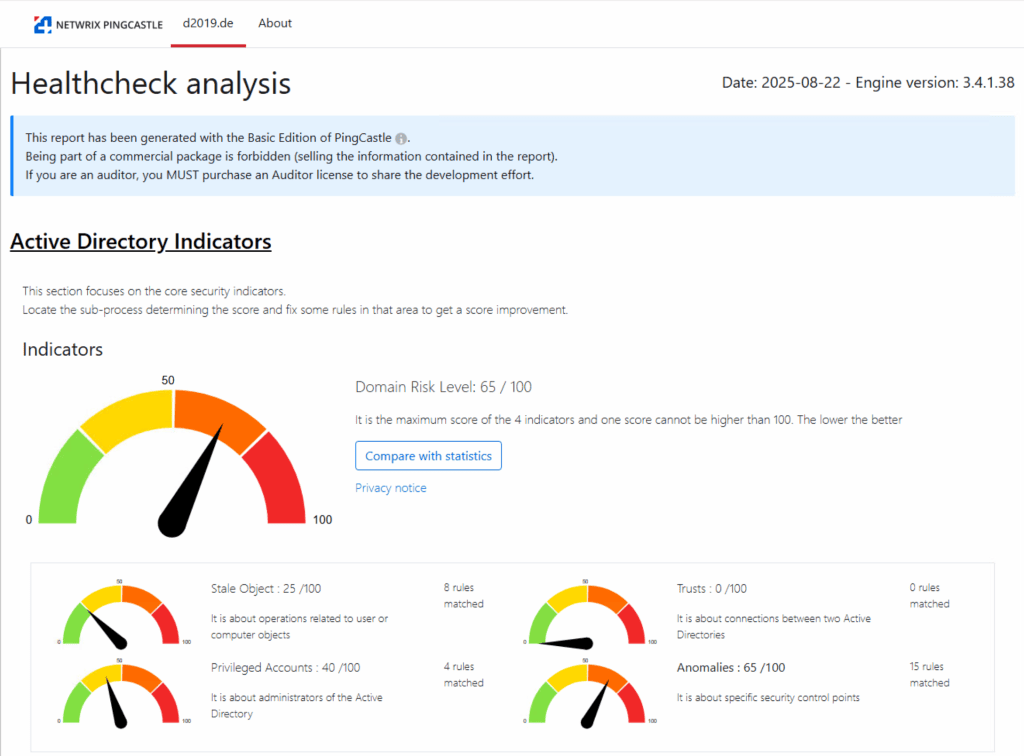The image size is (1024, 756).
Task: Click the Stale Object gauge chart
Action: pyautogui.click(x=119, y=613)
